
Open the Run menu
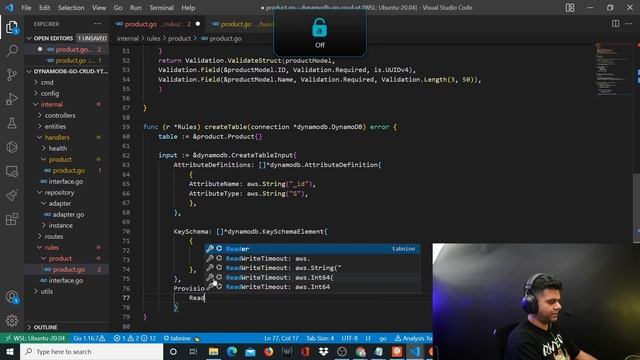[136, 7]
